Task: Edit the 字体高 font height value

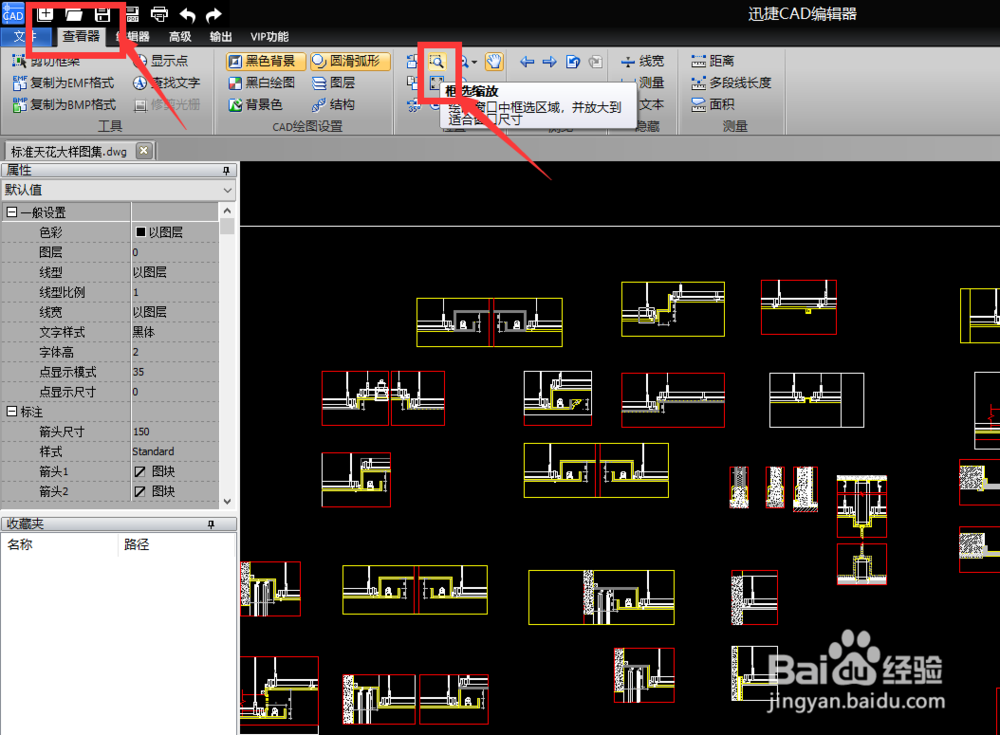Action: 175,352
